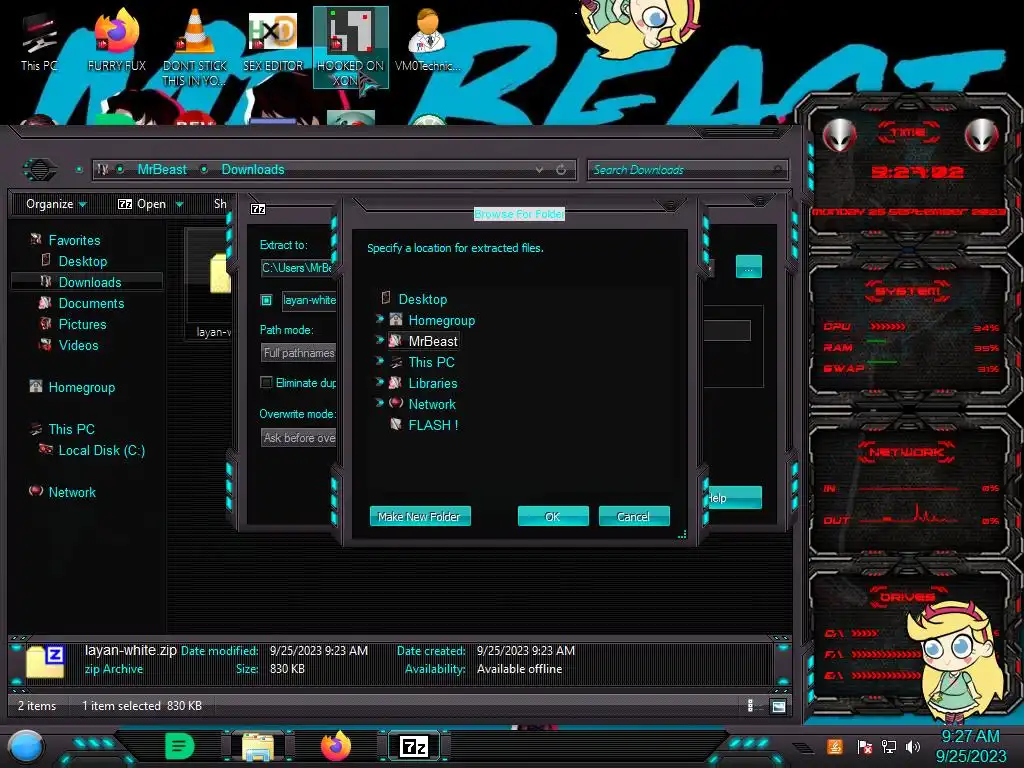Image resolution: width=1024 pixels, height=768 pixels.
Task: Open the Organize menu
Action: click(56, 204)
